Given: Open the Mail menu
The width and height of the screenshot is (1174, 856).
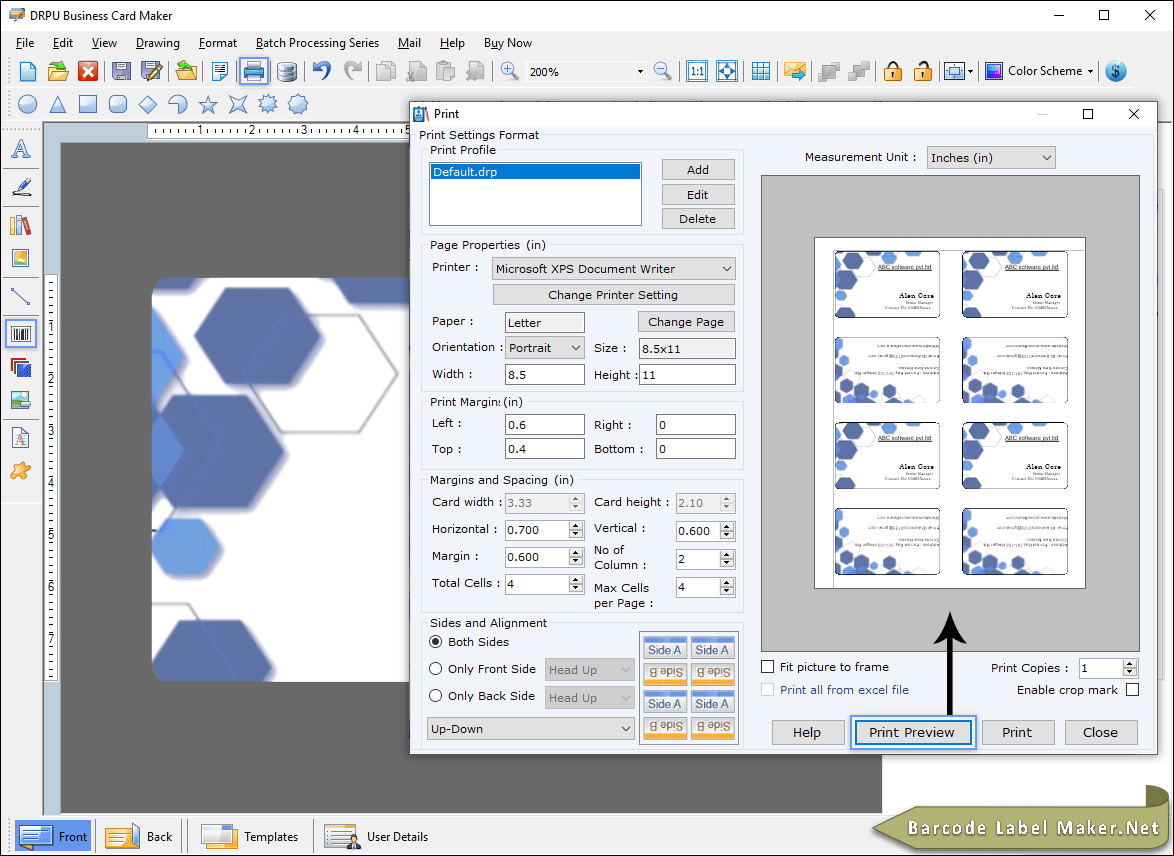Looking at the screenshot, I should [x=409, y=43].
